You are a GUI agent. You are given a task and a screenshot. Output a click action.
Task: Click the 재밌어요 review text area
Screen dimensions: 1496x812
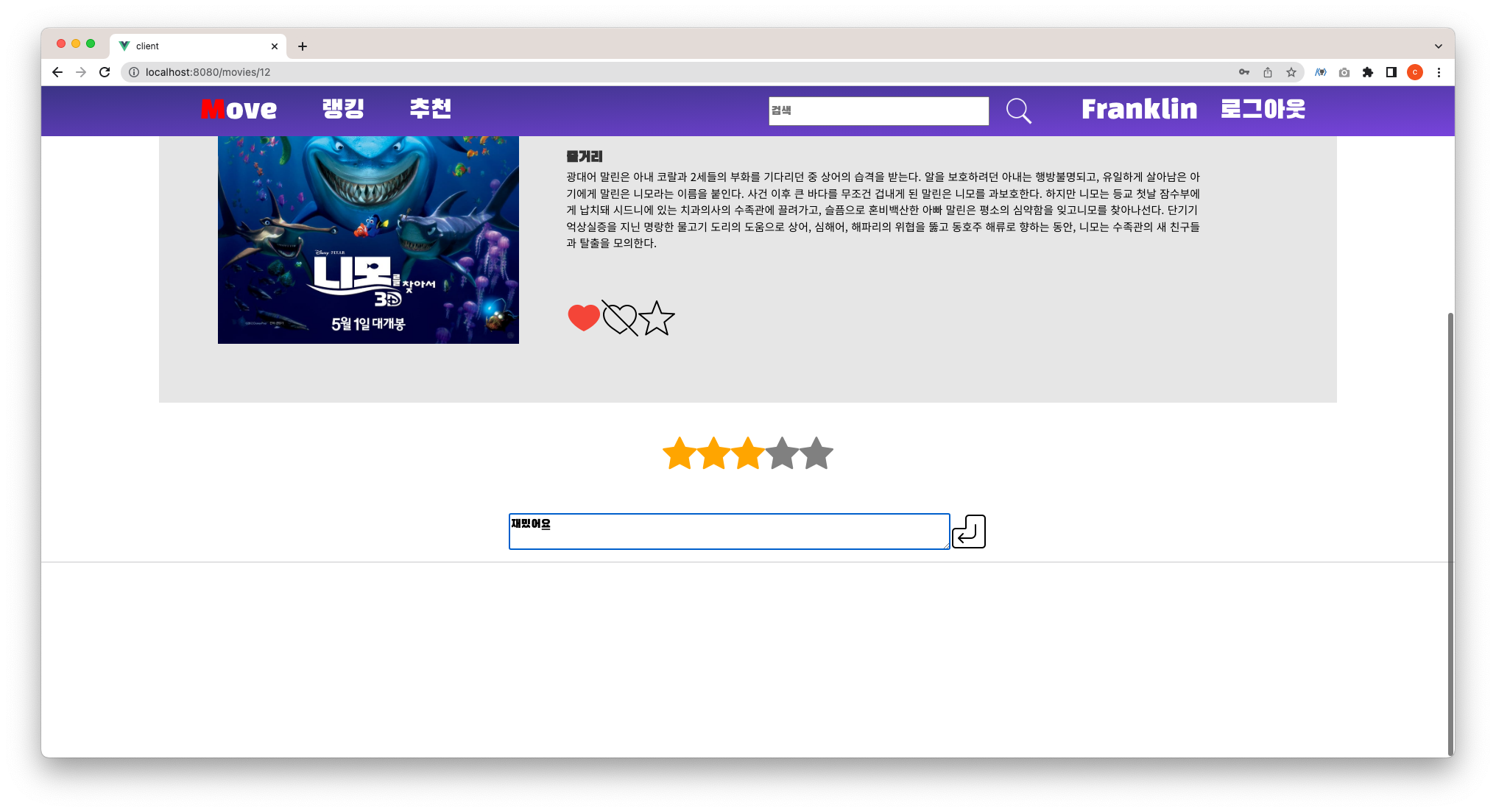729,532
